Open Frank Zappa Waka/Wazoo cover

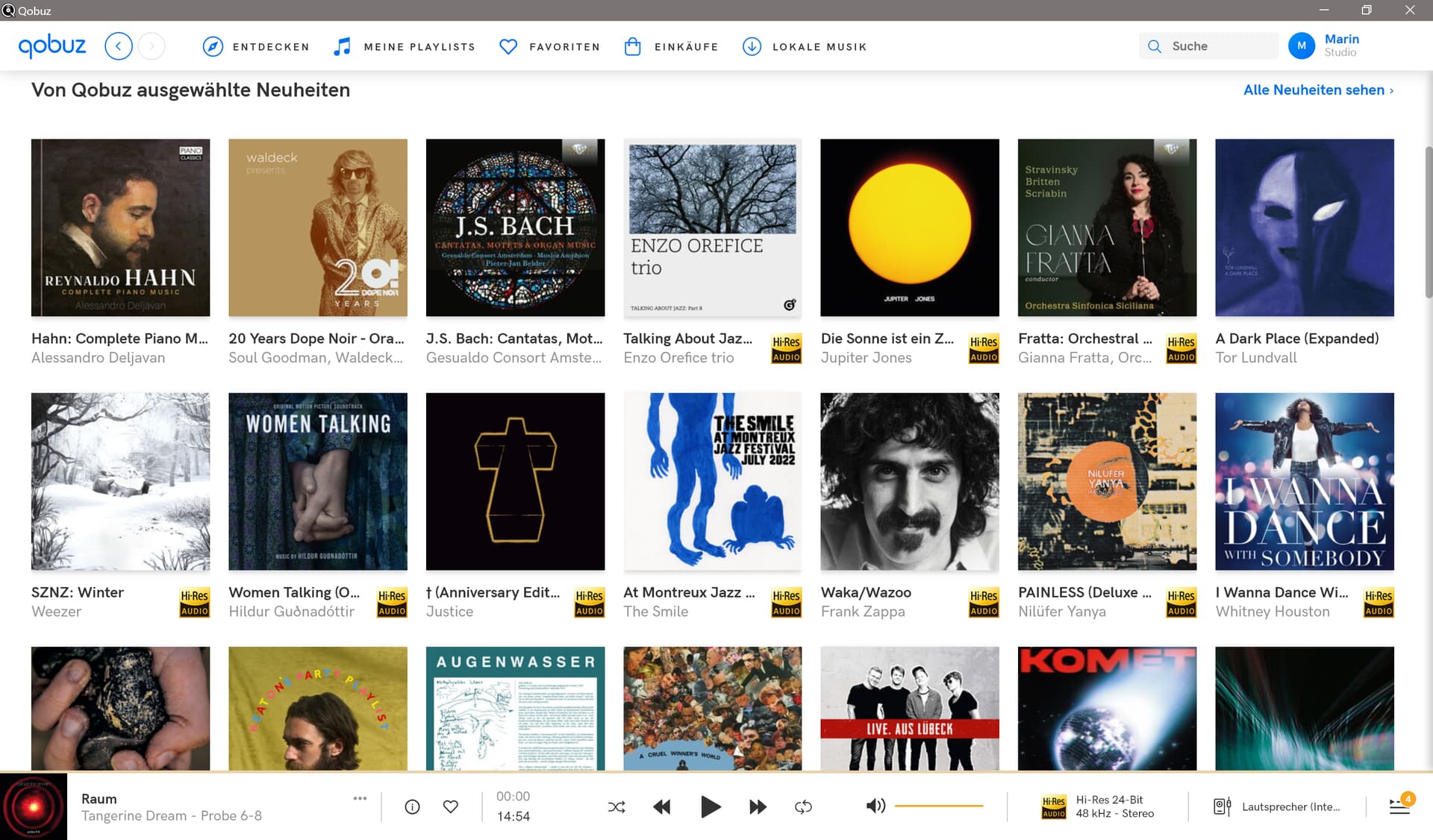(x=910, y=481)
